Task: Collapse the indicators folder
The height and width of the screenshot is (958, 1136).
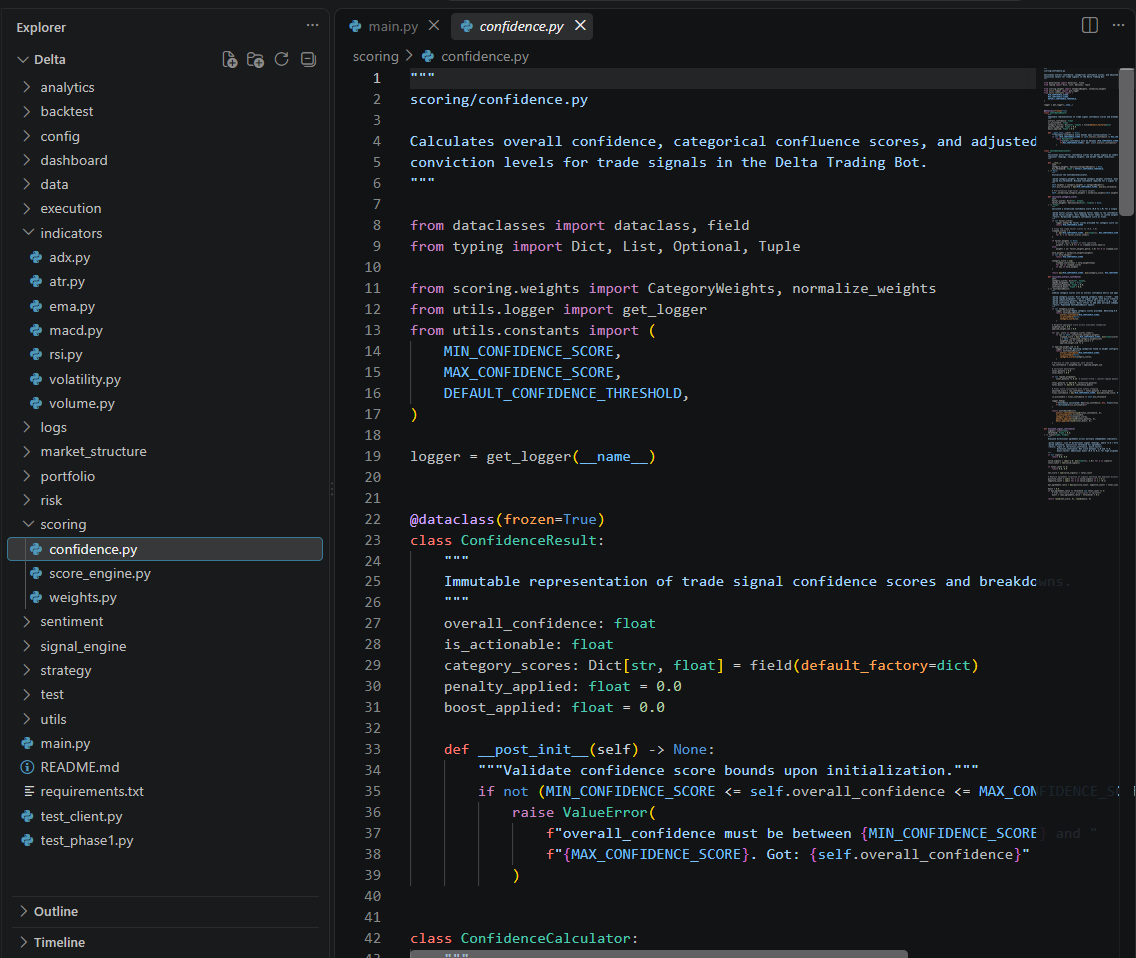Action: [x=71, y=233]
